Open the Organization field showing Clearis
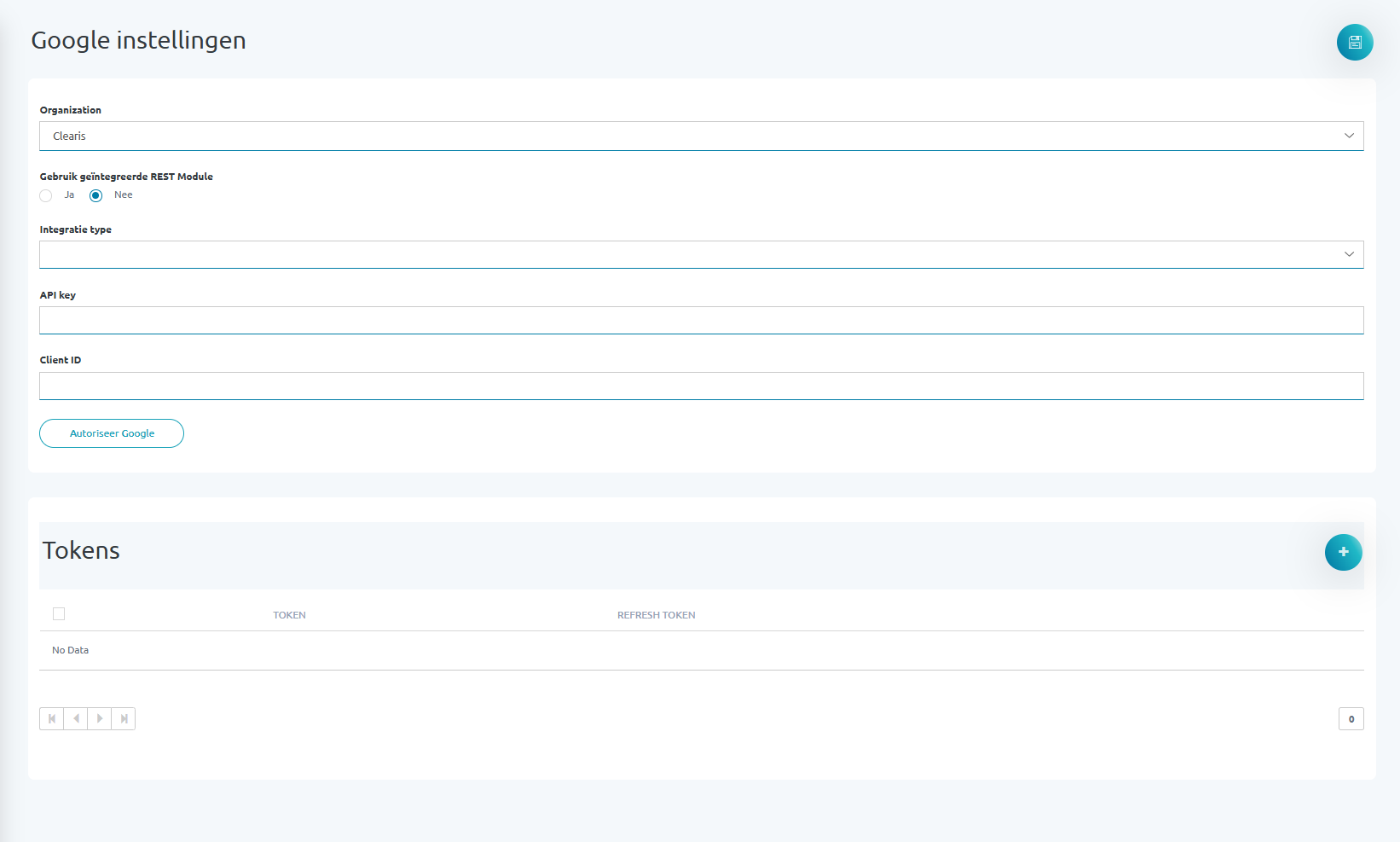The width and height of the screenshot is (1400, 842). point(682,136)
